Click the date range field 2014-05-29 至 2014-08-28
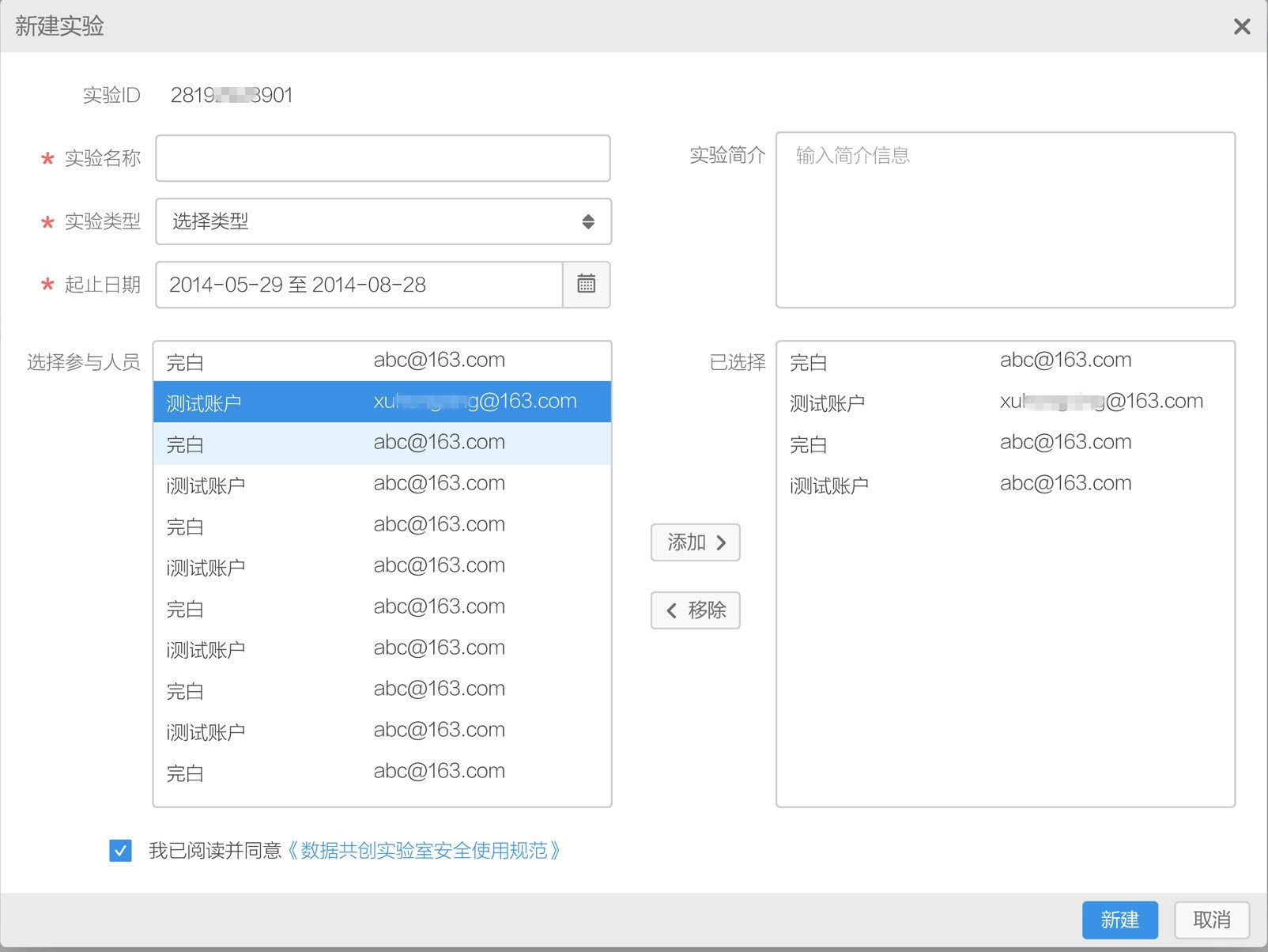 pos(359,285)
